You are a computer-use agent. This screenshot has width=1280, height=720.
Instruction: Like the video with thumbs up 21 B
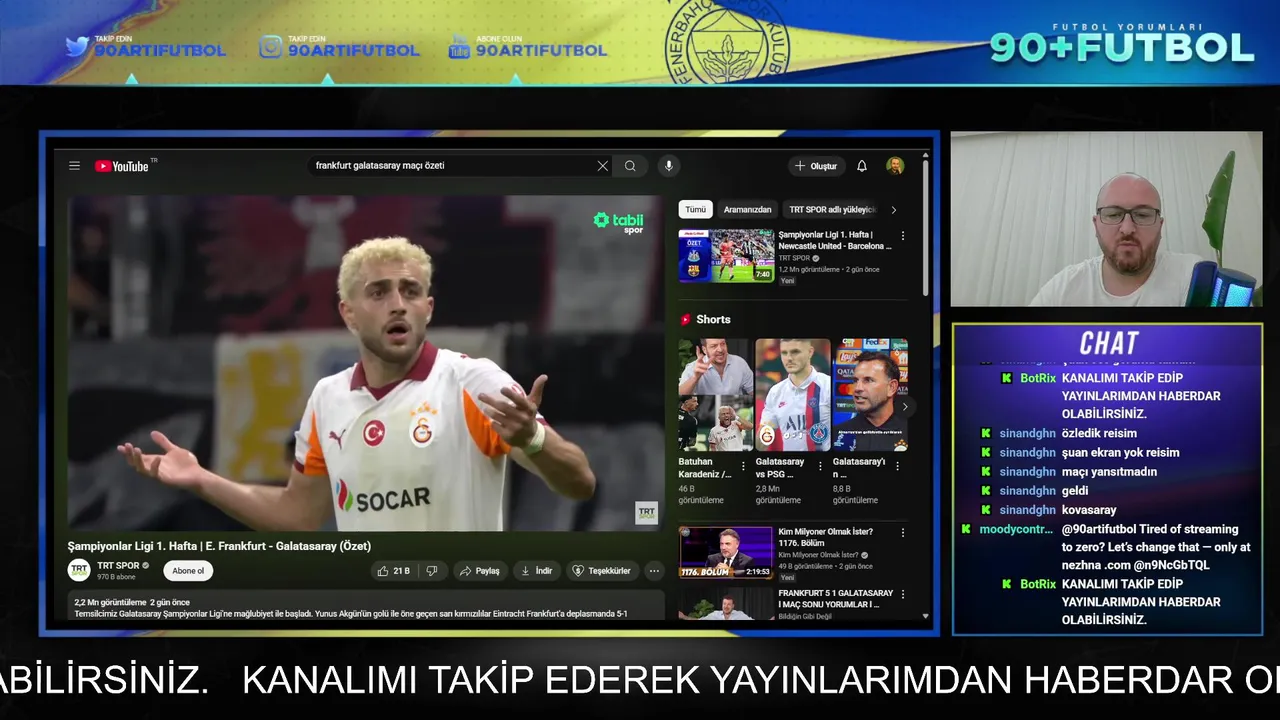click(393, 571)
